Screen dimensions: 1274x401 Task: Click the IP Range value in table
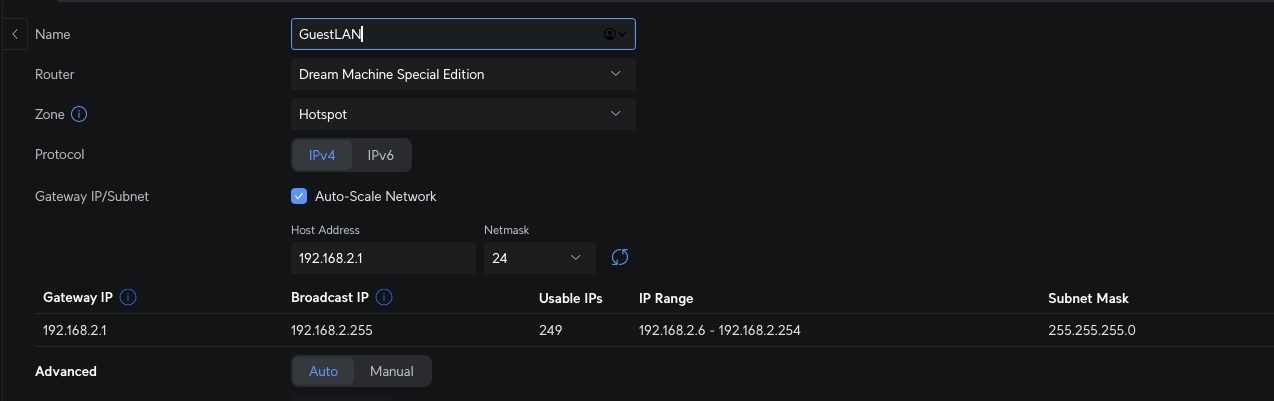click(x=720, y=330)
